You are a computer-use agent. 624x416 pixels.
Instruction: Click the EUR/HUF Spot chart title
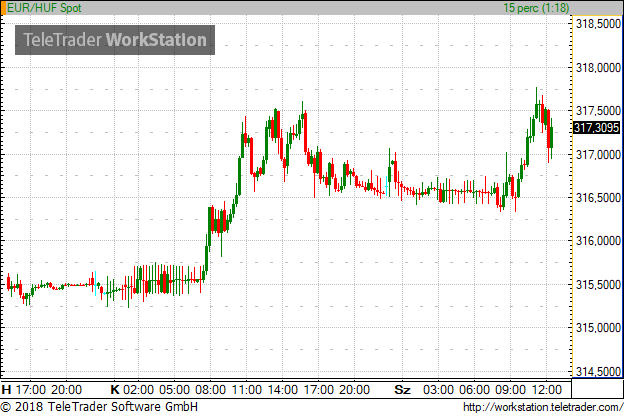tap(44, 8)
